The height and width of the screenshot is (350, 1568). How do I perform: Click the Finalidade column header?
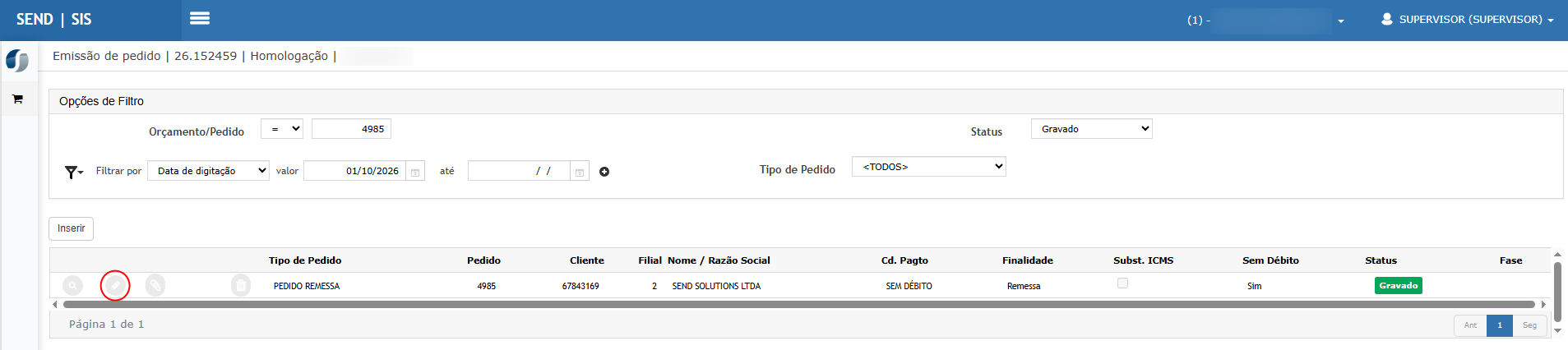(x=1028, y=260)
